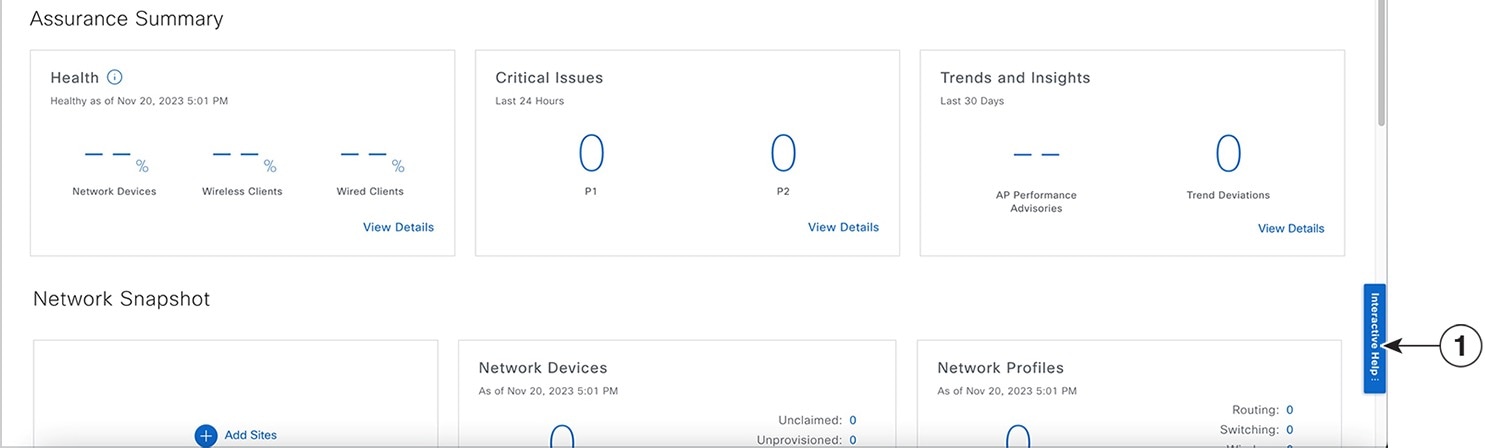
Task: Click the Add Sites plus icon
Action: [x=206, y=435]
